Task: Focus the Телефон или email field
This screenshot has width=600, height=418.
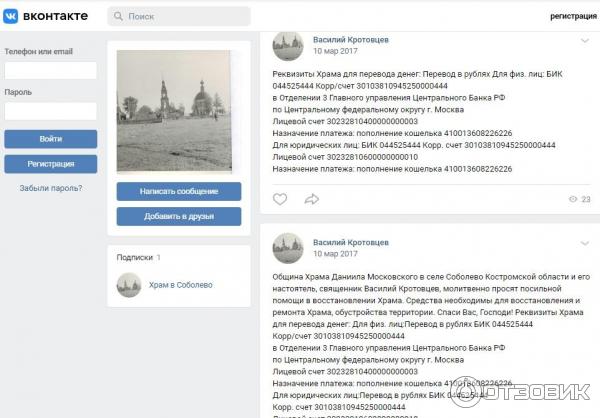Action: tap(51, 70)
